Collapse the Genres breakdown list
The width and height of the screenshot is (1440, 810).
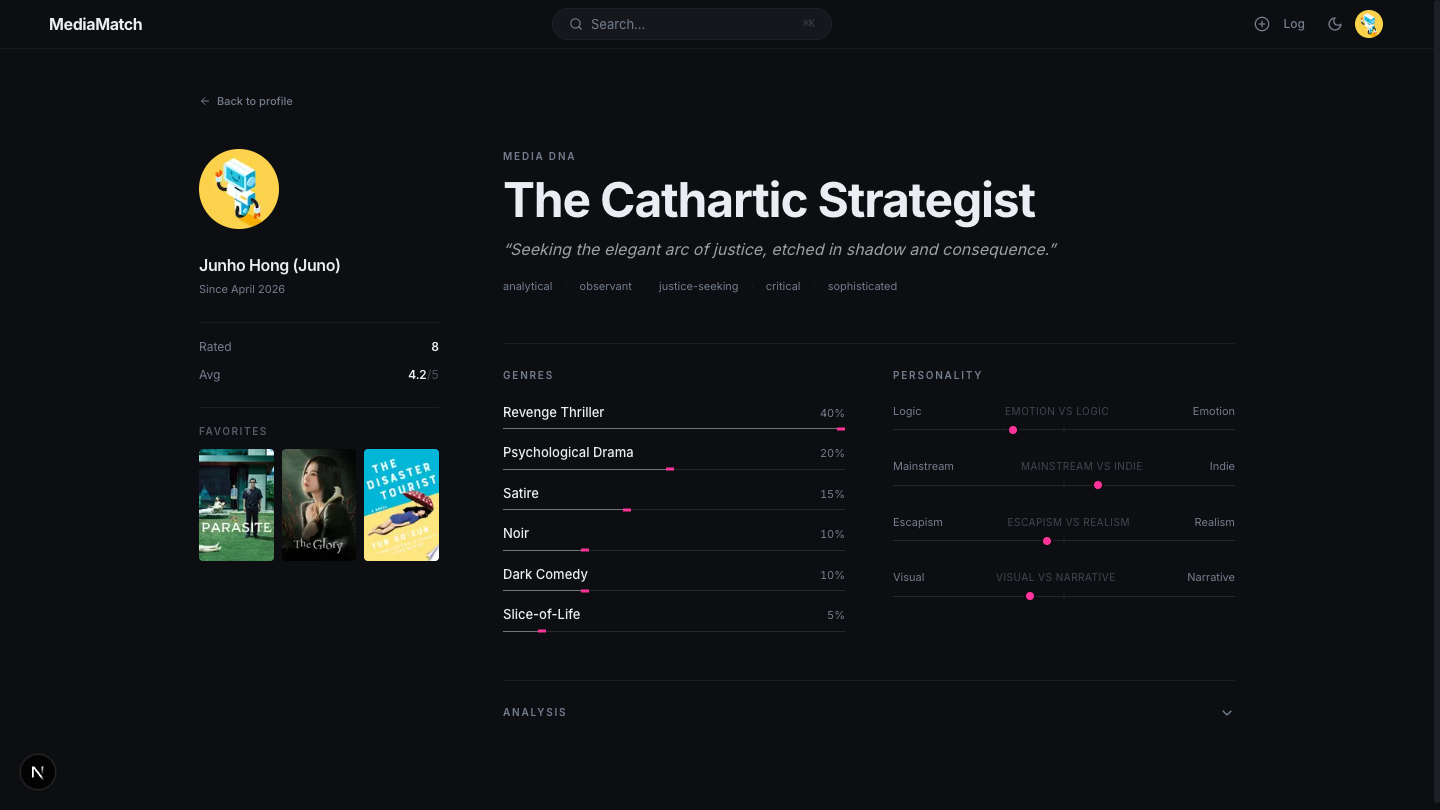pos(528,375)
